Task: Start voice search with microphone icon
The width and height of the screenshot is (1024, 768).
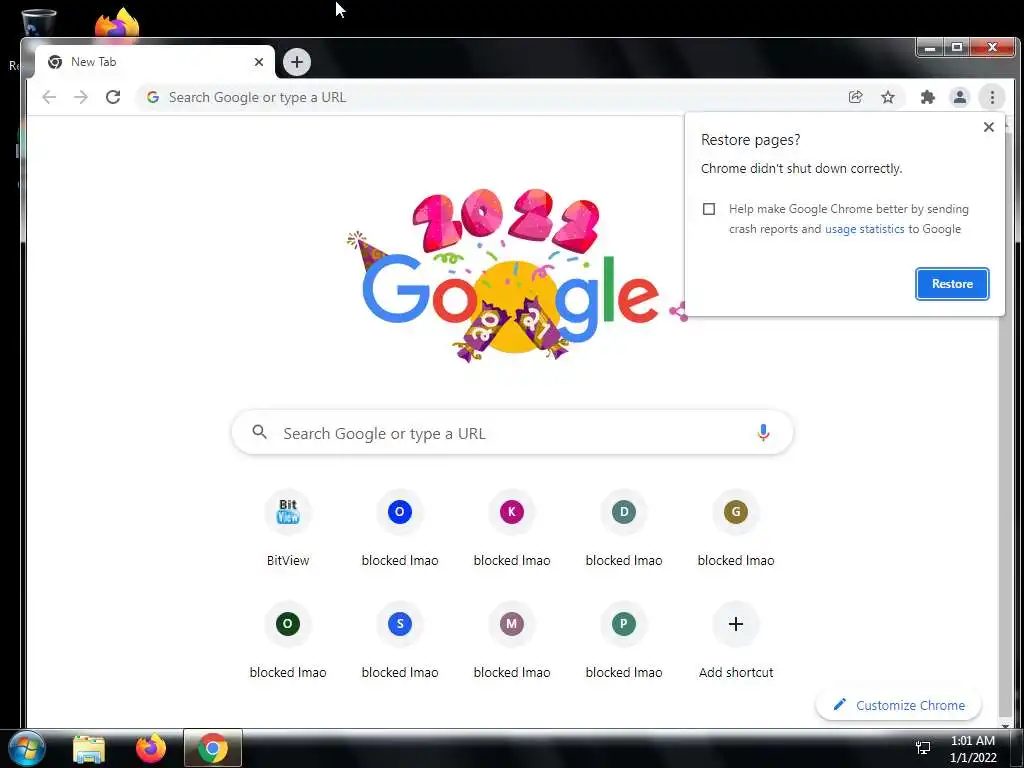Action: [763, 432]
